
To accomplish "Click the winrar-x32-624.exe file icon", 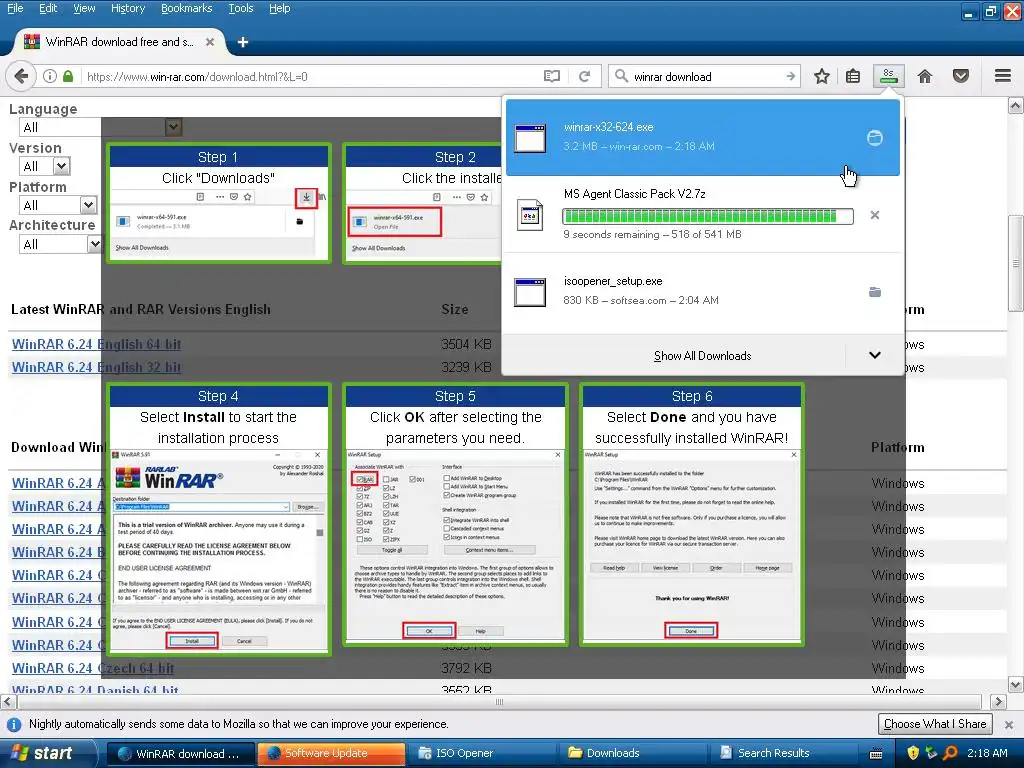I will (530, 138).
